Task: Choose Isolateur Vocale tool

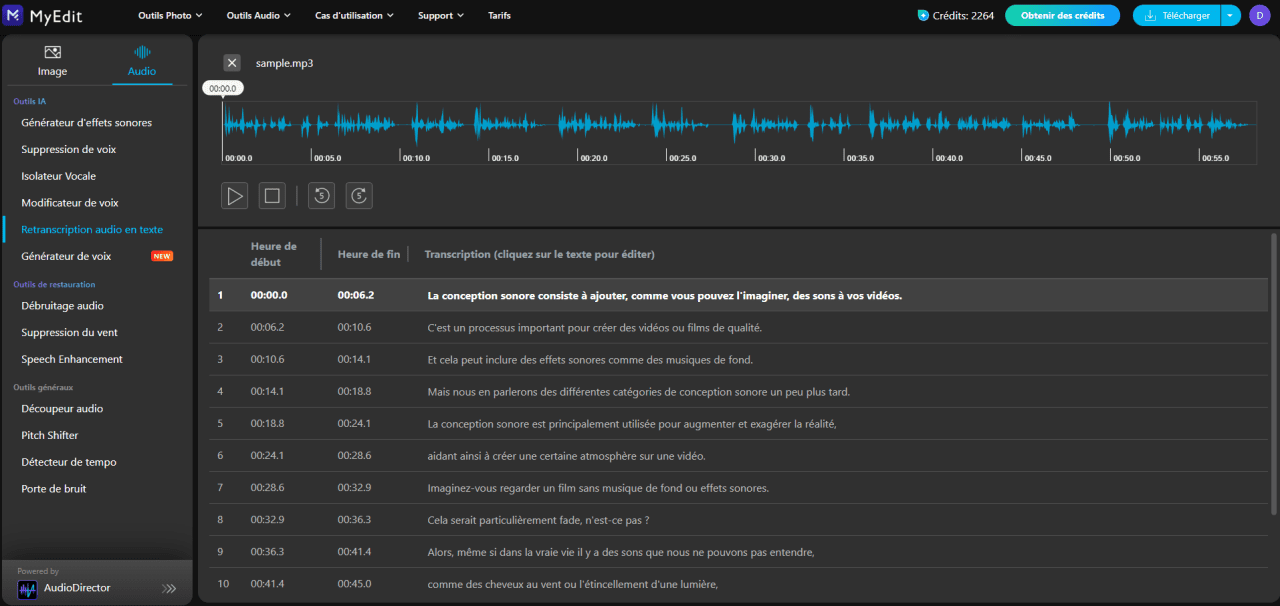Action: coord(59,176)
